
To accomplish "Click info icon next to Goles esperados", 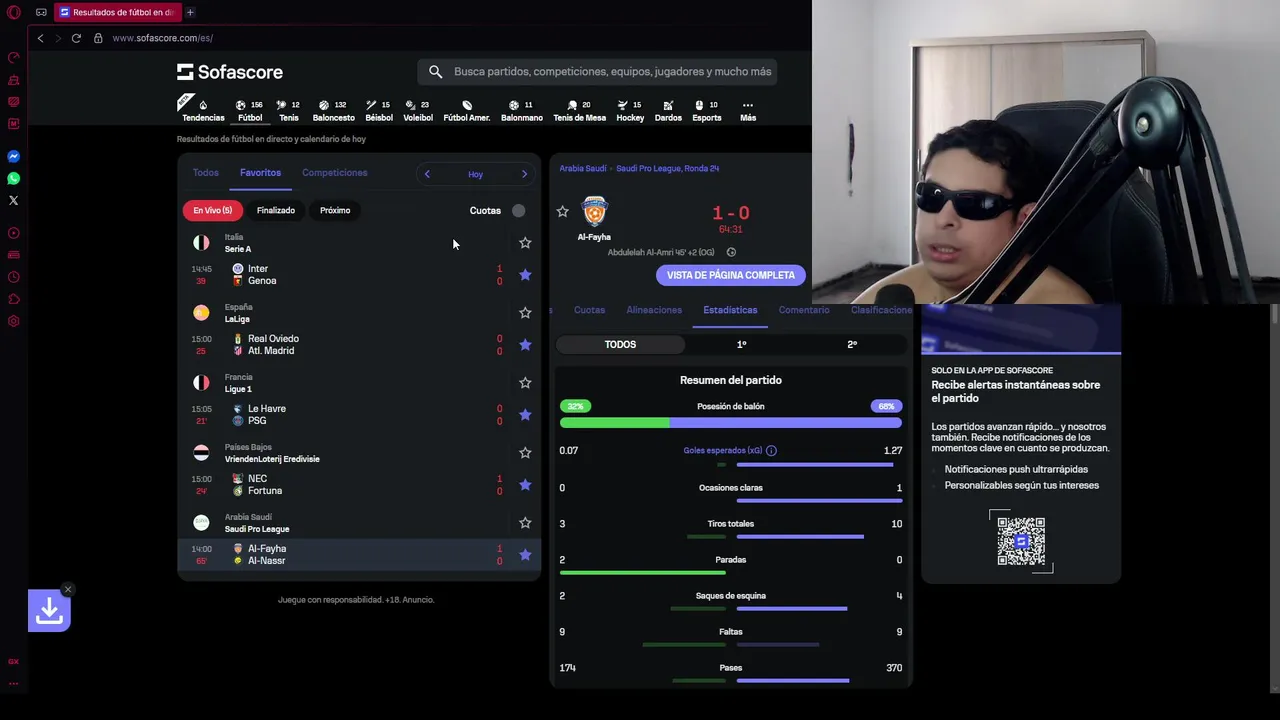I will click(x=771, y=450).
